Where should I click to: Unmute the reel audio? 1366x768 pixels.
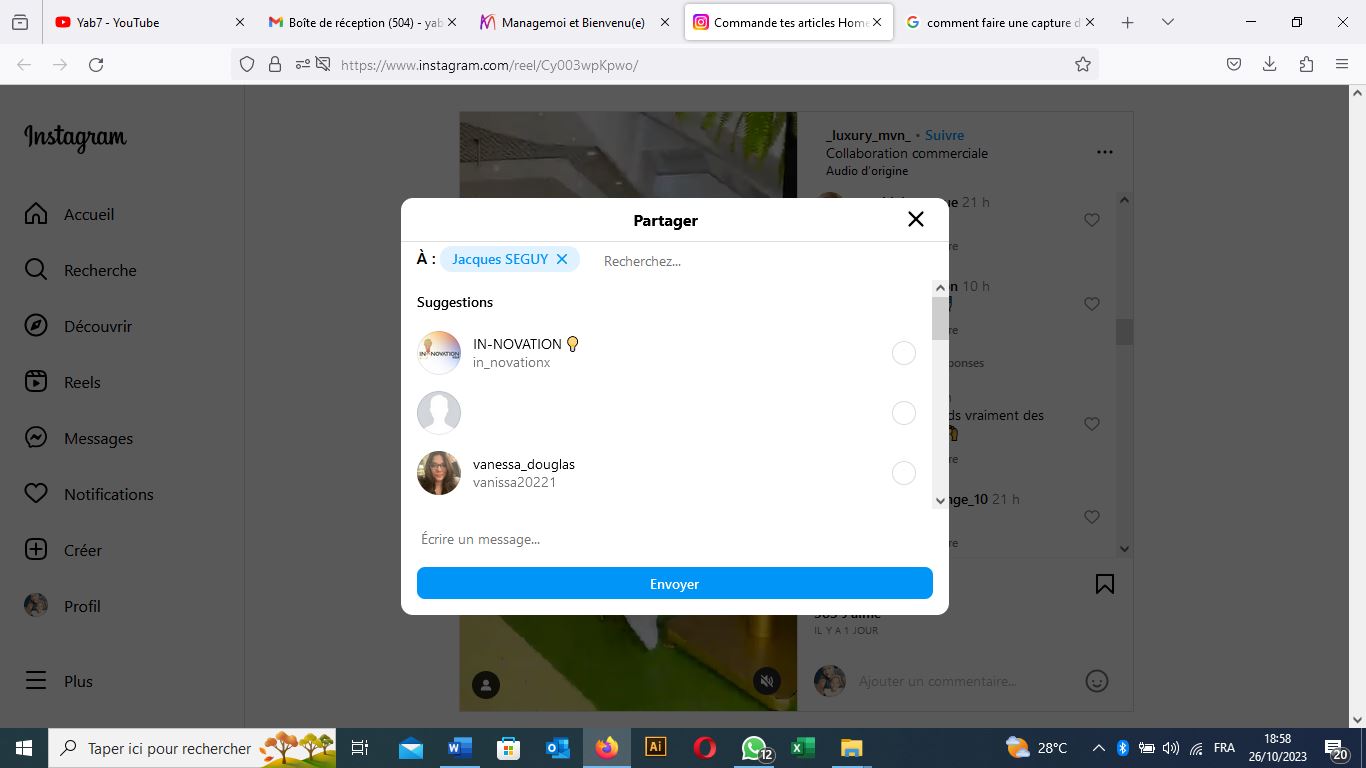click(766, 682)
